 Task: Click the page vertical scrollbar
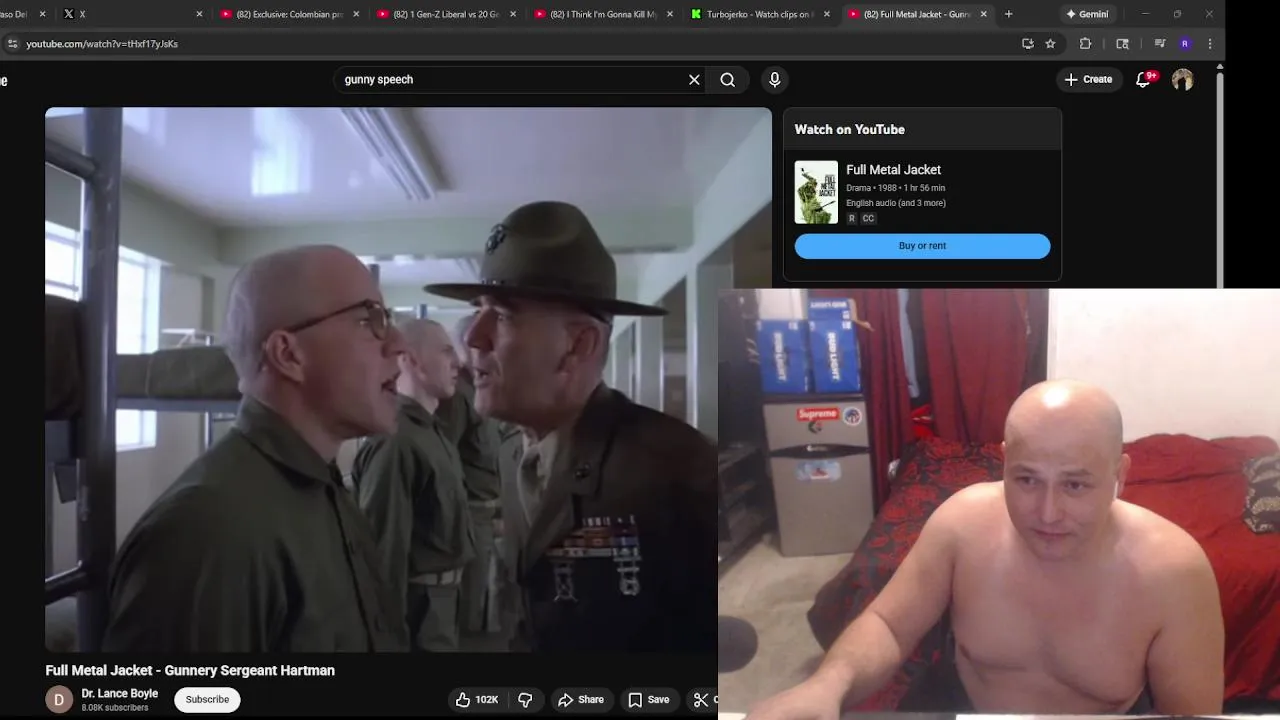1219,180
